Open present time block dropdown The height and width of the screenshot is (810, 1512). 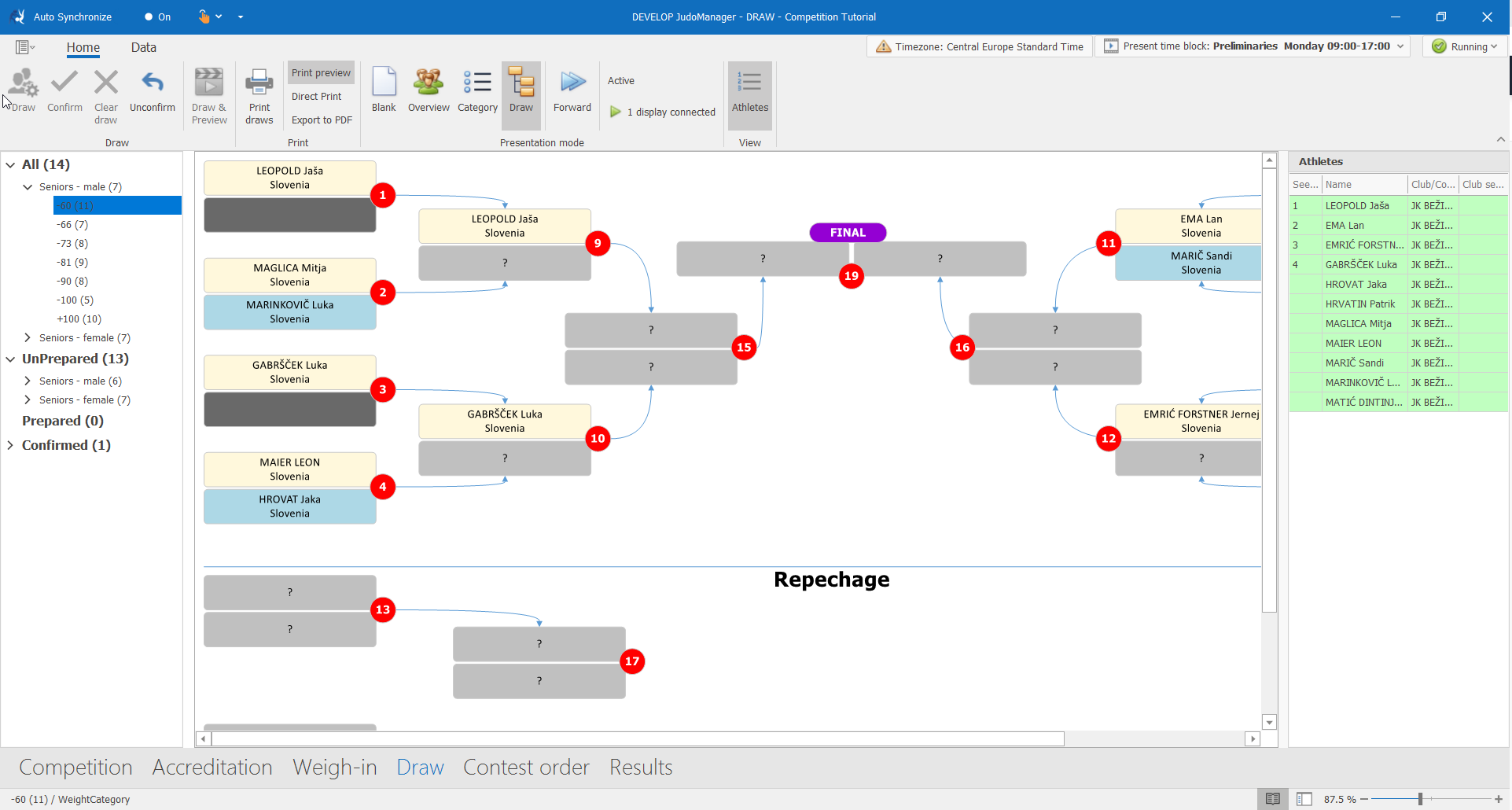(1400, 46)
